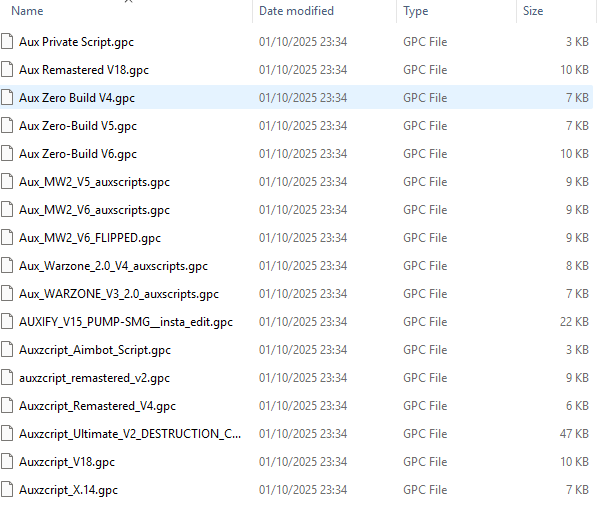Click file icon of Aux Zero-Build V5.gpc

[x=7, y=126]
